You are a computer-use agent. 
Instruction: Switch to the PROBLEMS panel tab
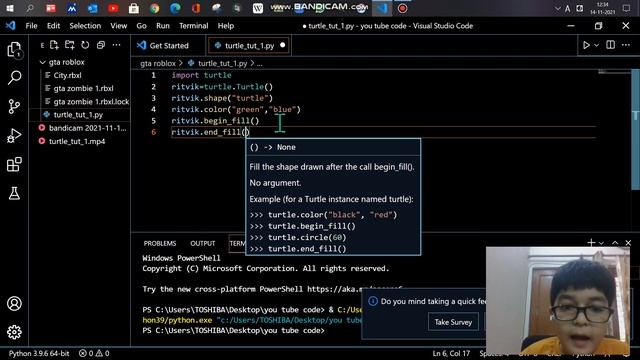tap(160, 243)
